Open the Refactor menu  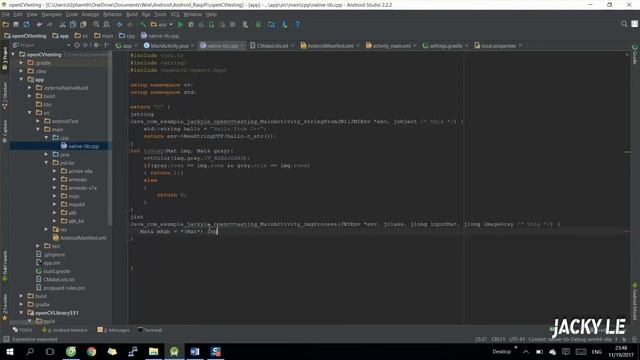(112, 14)
